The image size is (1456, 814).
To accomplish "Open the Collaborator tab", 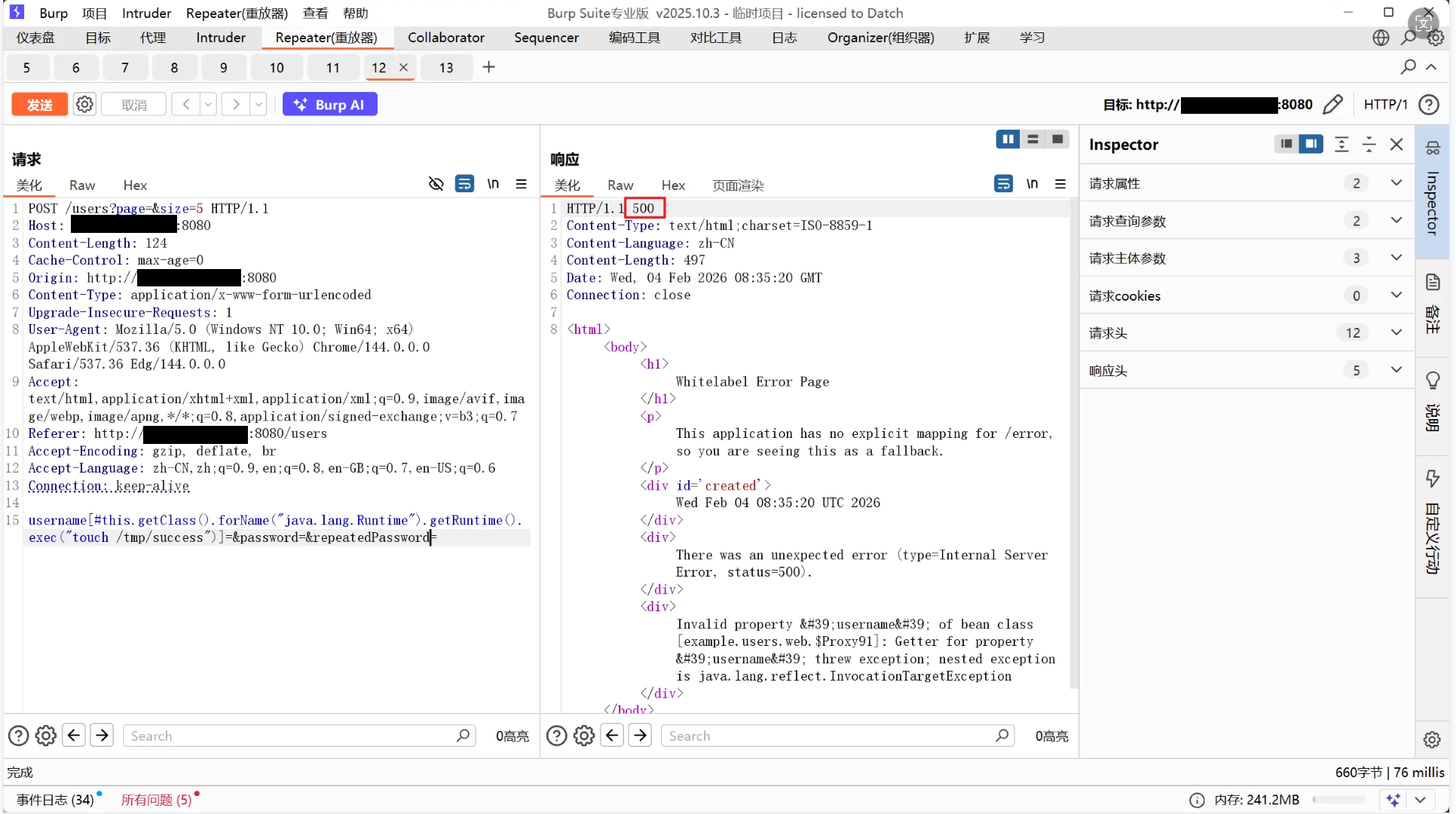I will click(x=446, y=38).
